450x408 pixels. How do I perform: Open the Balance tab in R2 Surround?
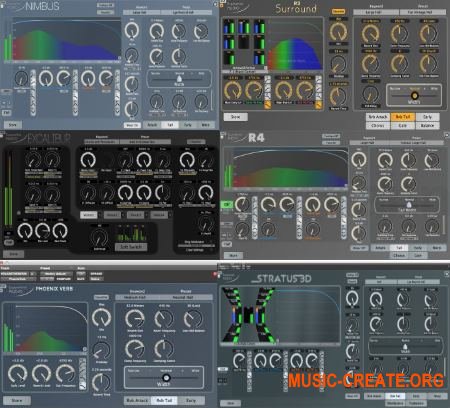pos(427,126)
